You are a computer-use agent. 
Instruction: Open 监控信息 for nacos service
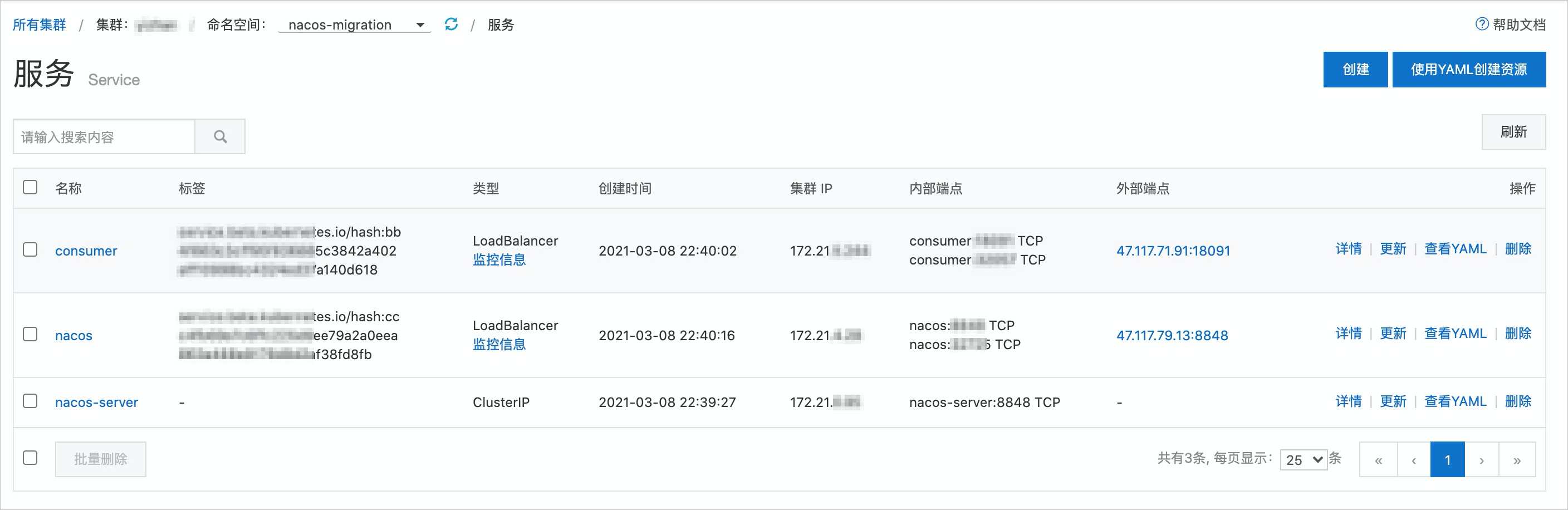pos(499,345)
